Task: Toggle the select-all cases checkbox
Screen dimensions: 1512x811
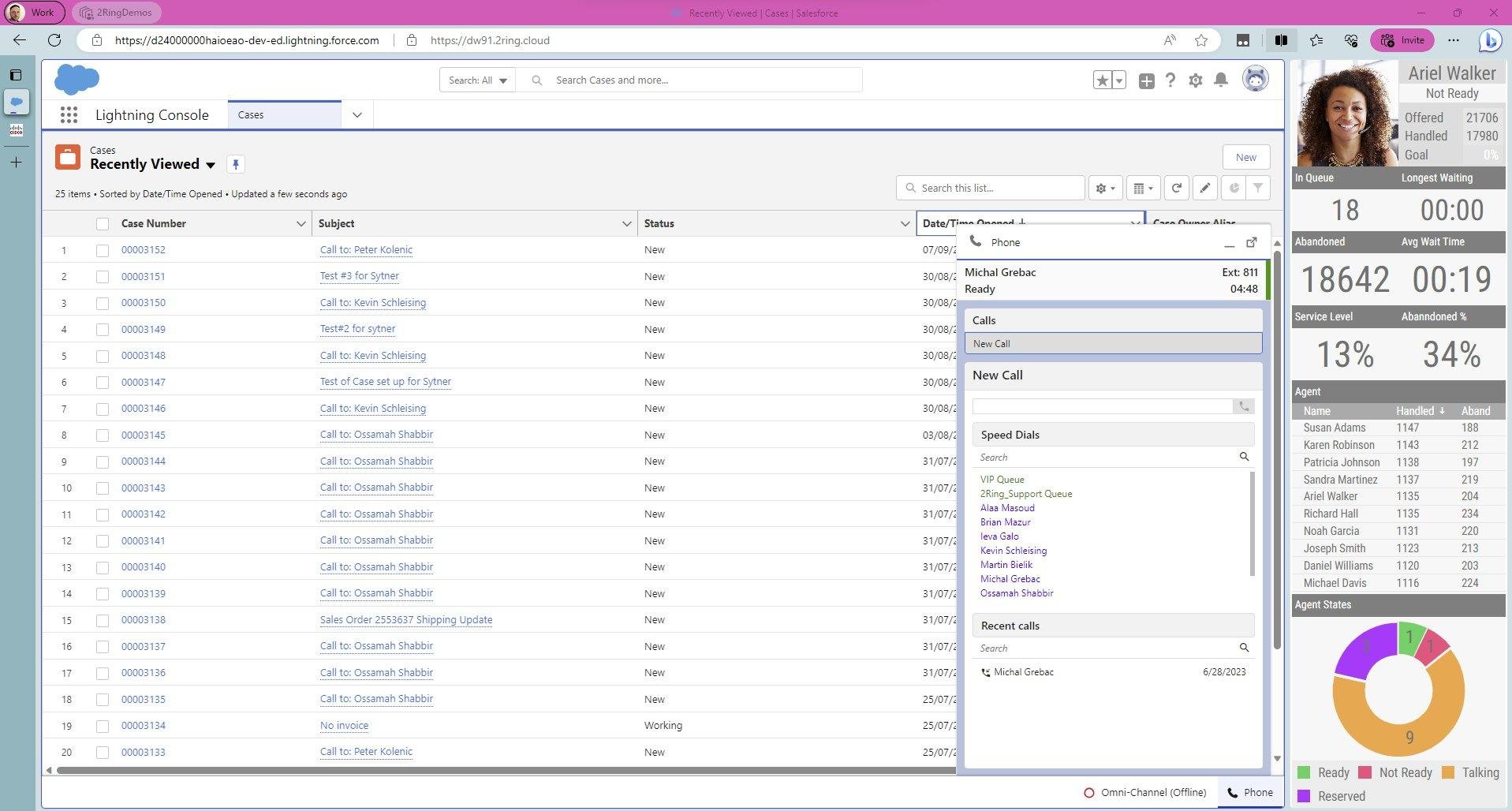Action: [x=103, y=224]
